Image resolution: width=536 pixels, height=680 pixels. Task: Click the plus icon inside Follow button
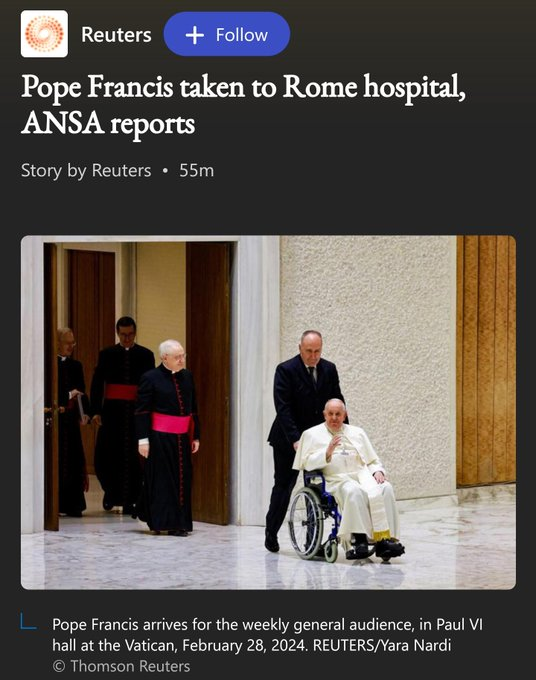(x=195, y=35)
